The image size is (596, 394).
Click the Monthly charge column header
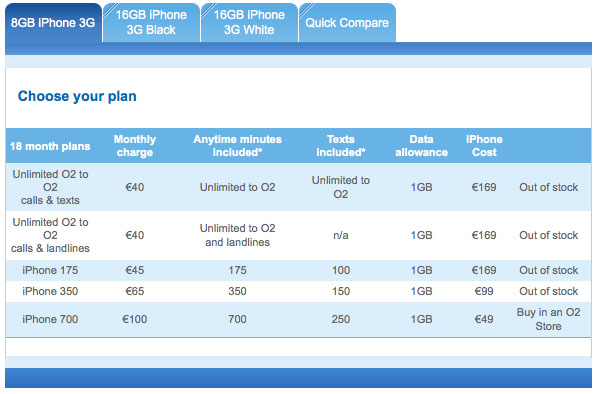(x=135, y=146)
